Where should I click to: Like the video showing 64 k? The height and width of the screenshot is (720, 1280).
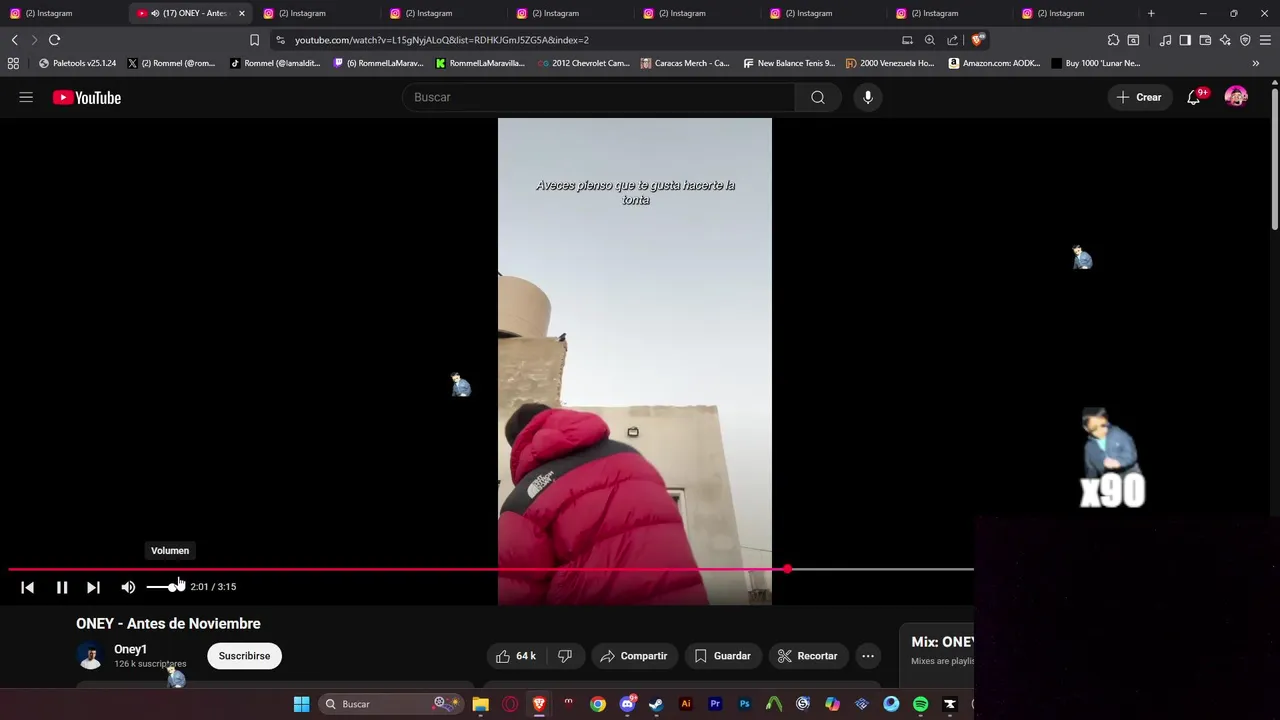click(516, 656)
